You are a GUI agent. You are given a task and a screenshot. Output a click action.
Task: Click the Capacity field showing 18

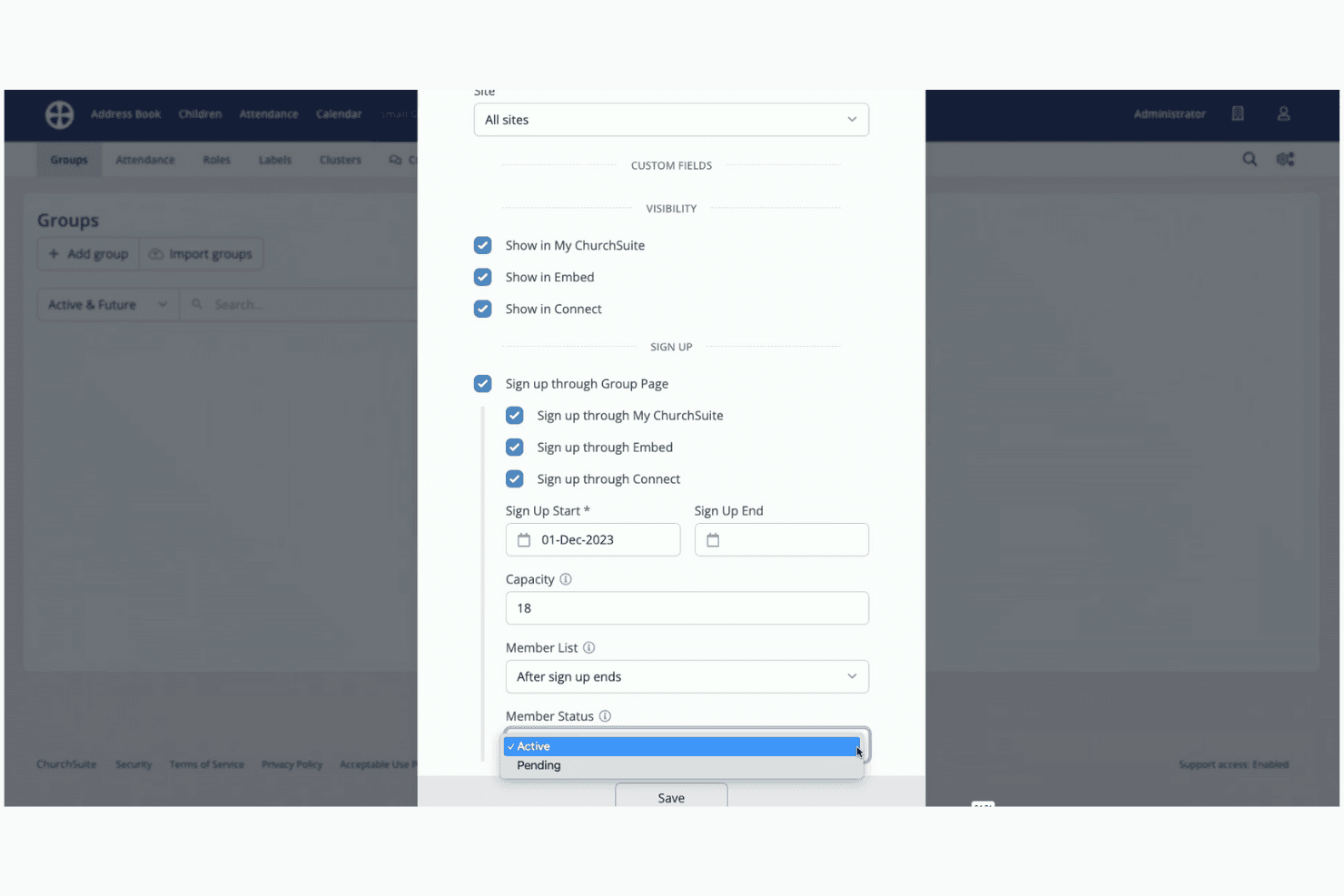coord(687,608)
